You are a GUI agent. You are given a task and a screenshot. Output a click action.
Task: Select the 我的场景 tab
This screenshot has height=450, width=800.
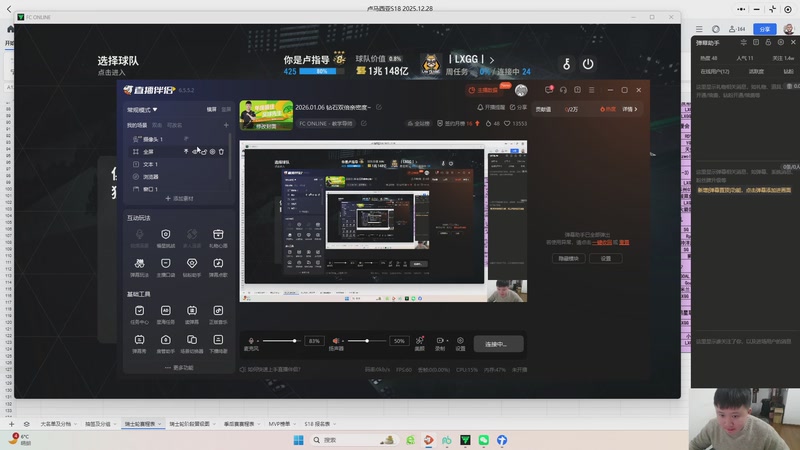137,125
